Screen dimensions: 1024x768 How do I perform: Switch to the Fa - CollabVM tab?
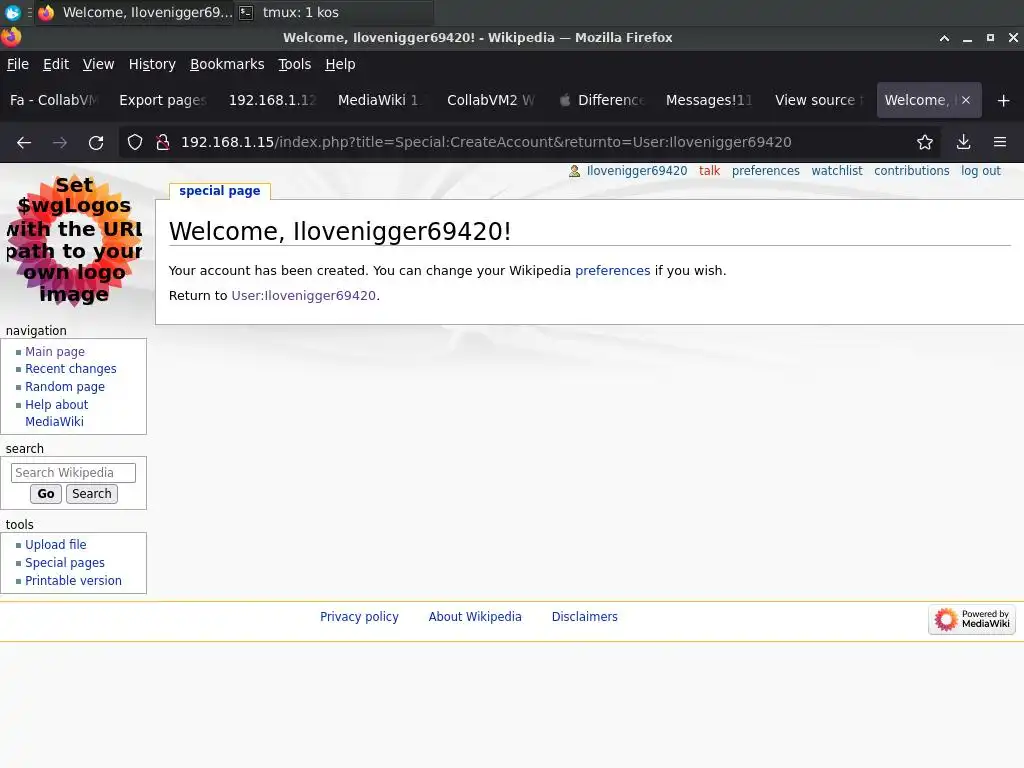54,100
